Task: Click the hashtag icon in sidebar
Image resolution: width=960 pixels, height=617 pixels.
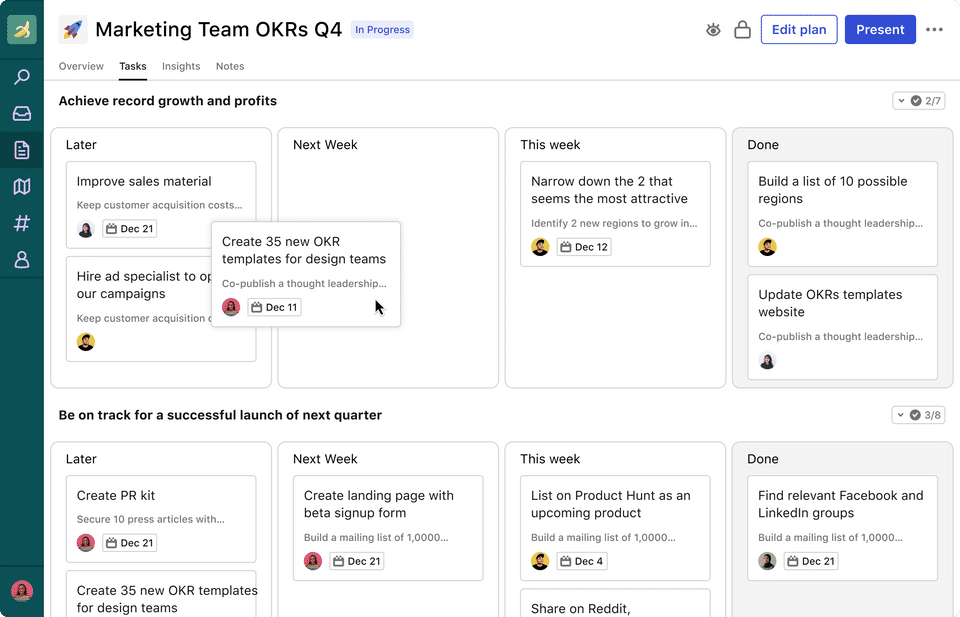Action: pos(22,223)
